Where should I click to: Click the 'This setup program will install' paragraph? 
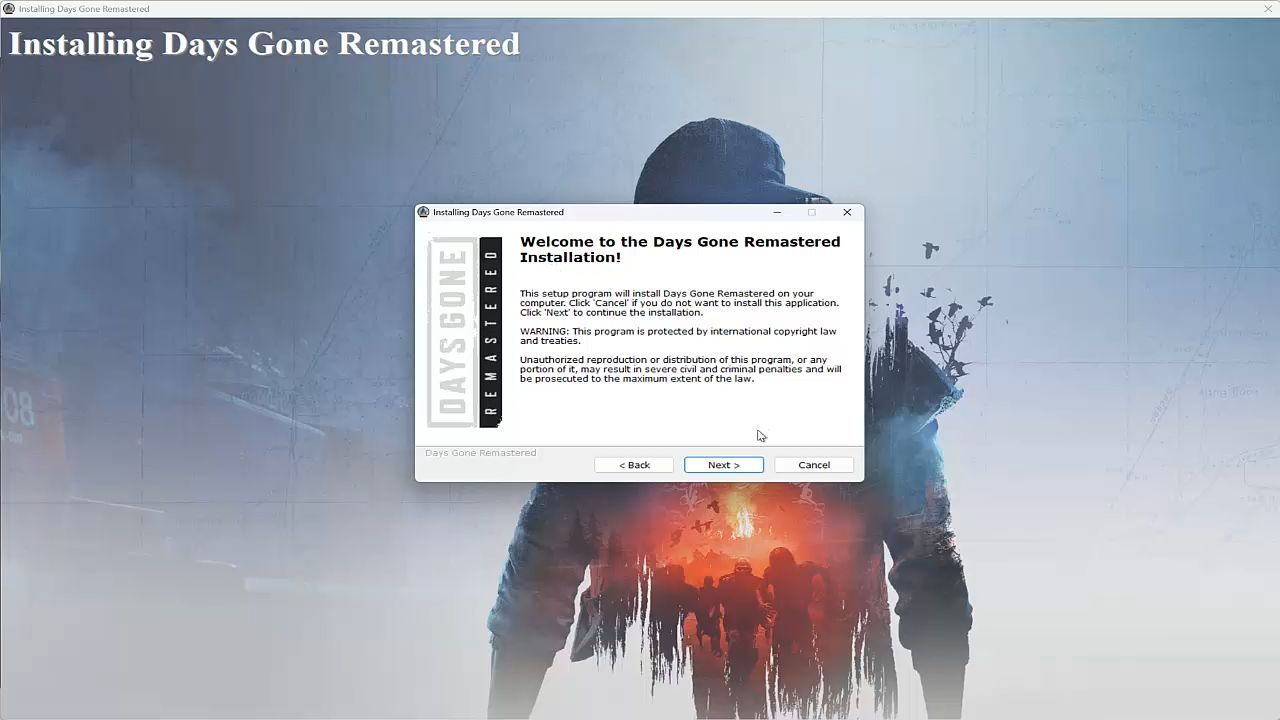click(x=679, y=303)
